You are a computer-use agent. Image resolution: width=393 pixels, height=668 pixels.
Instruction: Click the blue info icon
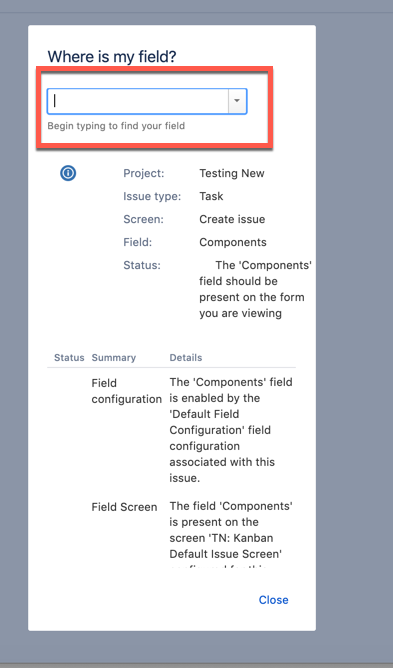tap(68, 173)
